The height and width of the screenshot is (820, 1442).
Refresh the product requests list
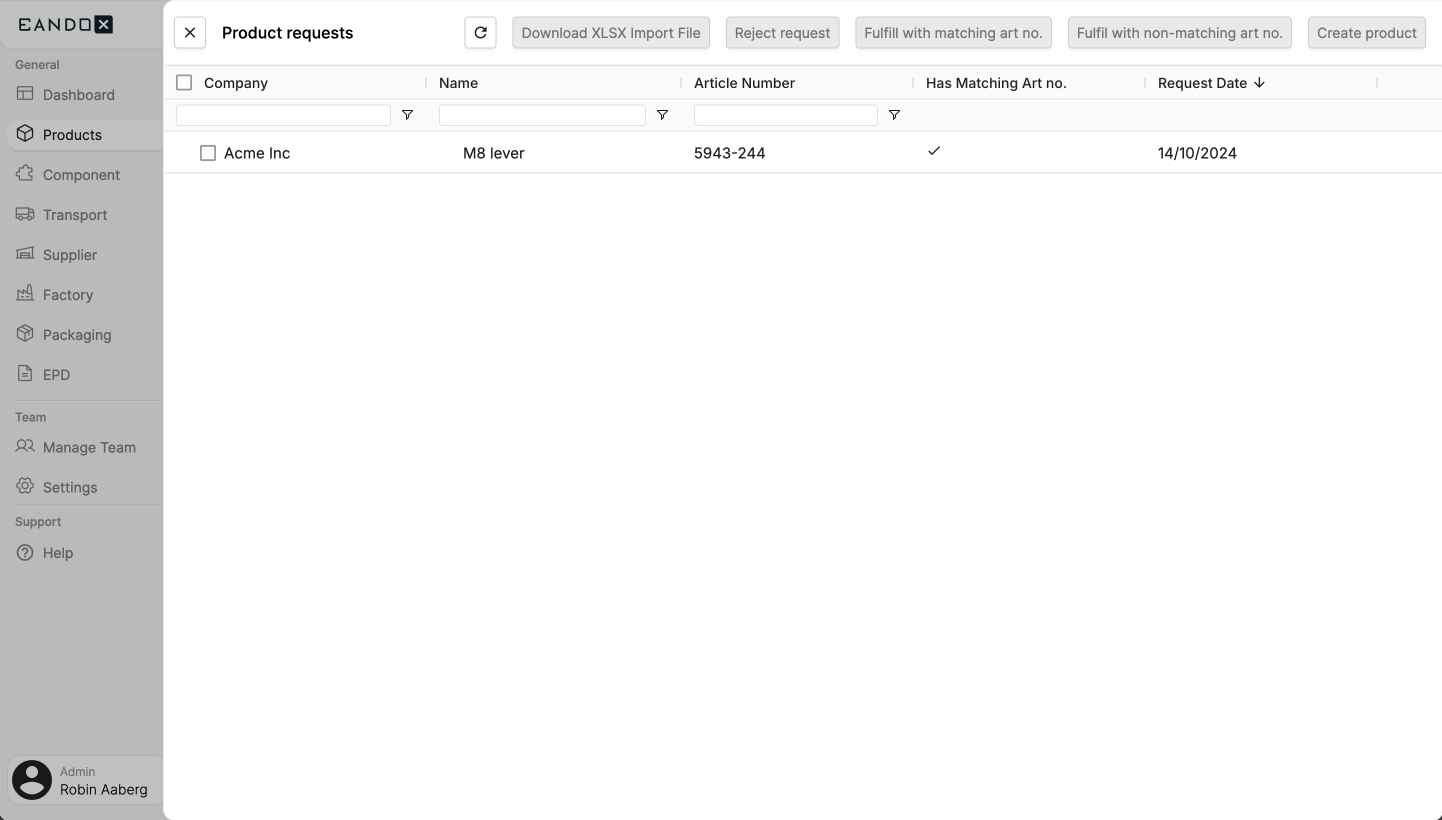(480, 32)
